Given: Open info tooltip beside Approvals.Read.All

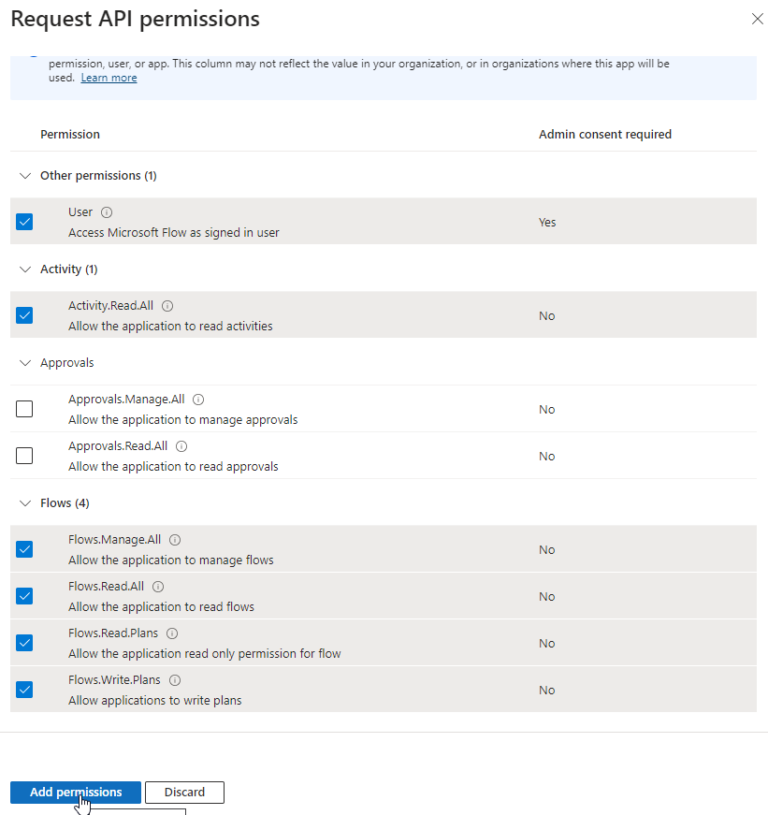Looking at the screenshot, I should tap(180, 445).
